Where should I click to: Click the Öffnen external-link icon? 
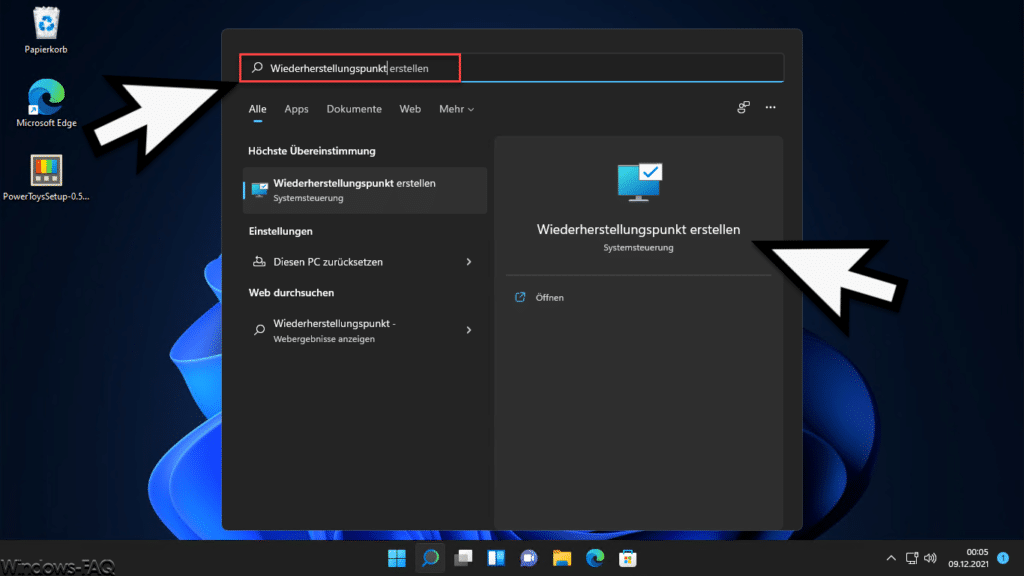520,297
